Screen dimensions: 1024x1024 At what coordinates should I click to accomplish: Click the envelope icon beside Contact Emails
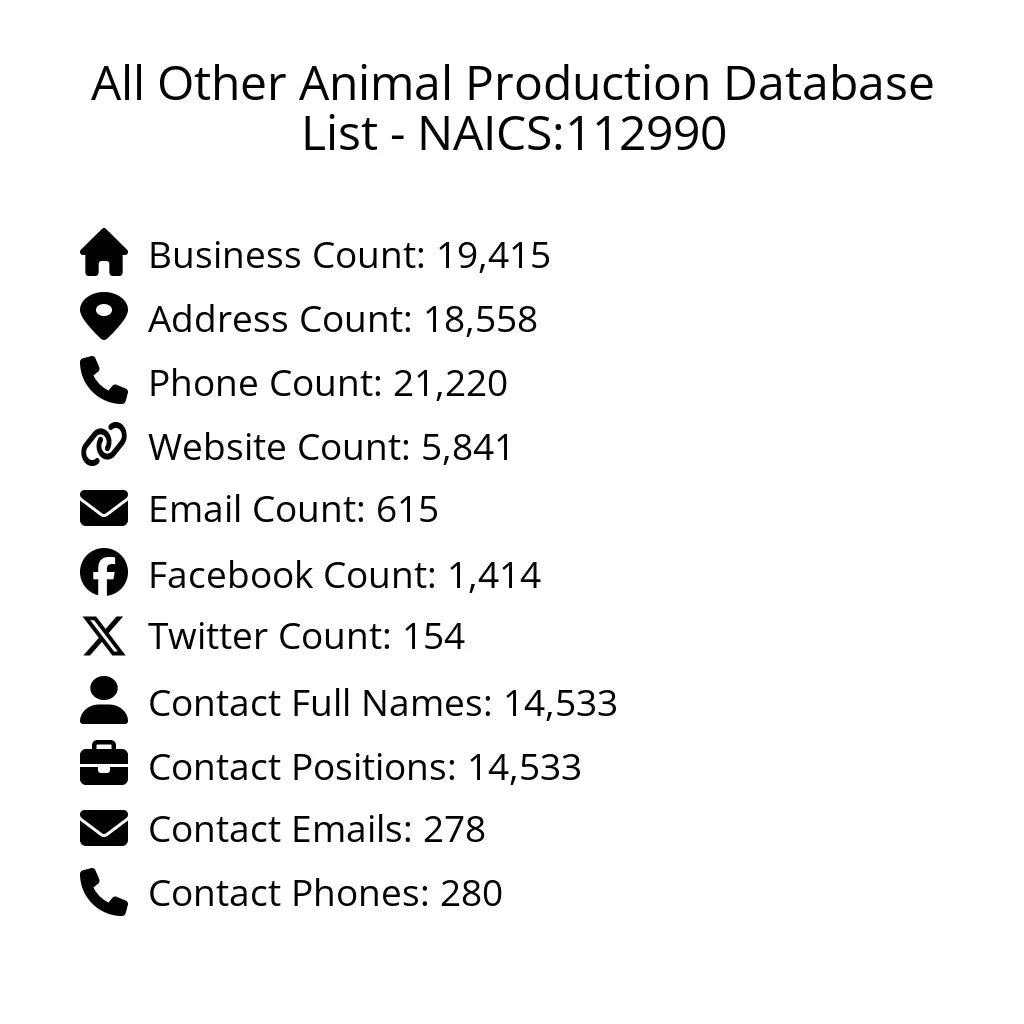click(104, 829)
